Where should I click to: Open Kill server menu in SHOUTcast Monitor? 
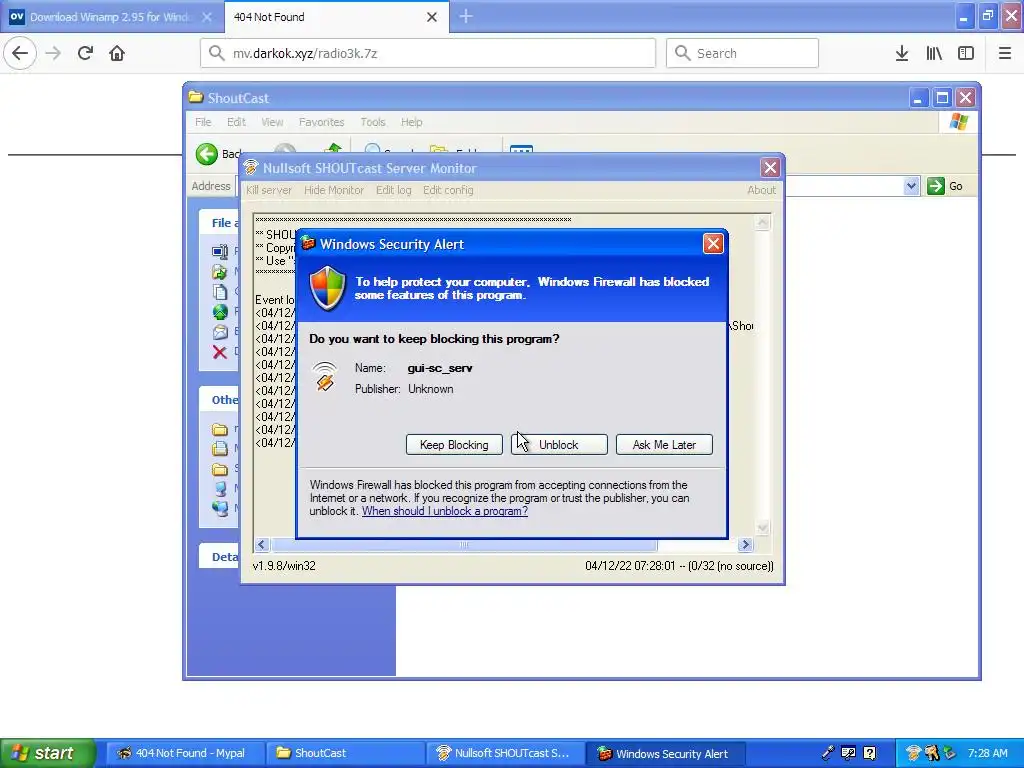268,190
